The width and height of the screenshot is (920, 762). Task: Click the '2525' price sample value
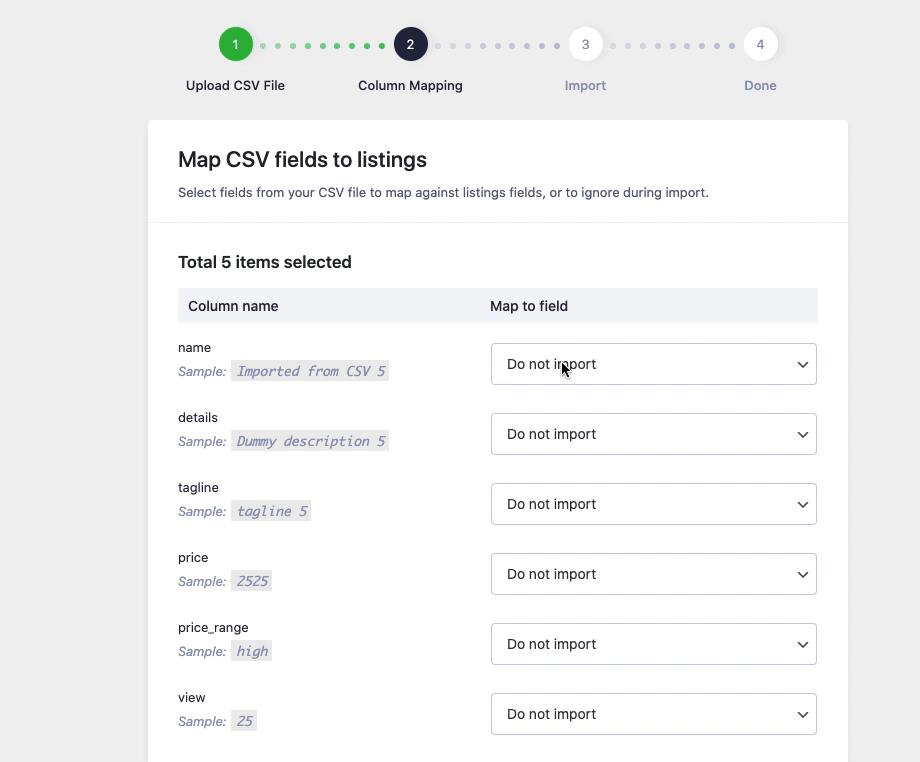pyautogui.click(x=252, y=581)
